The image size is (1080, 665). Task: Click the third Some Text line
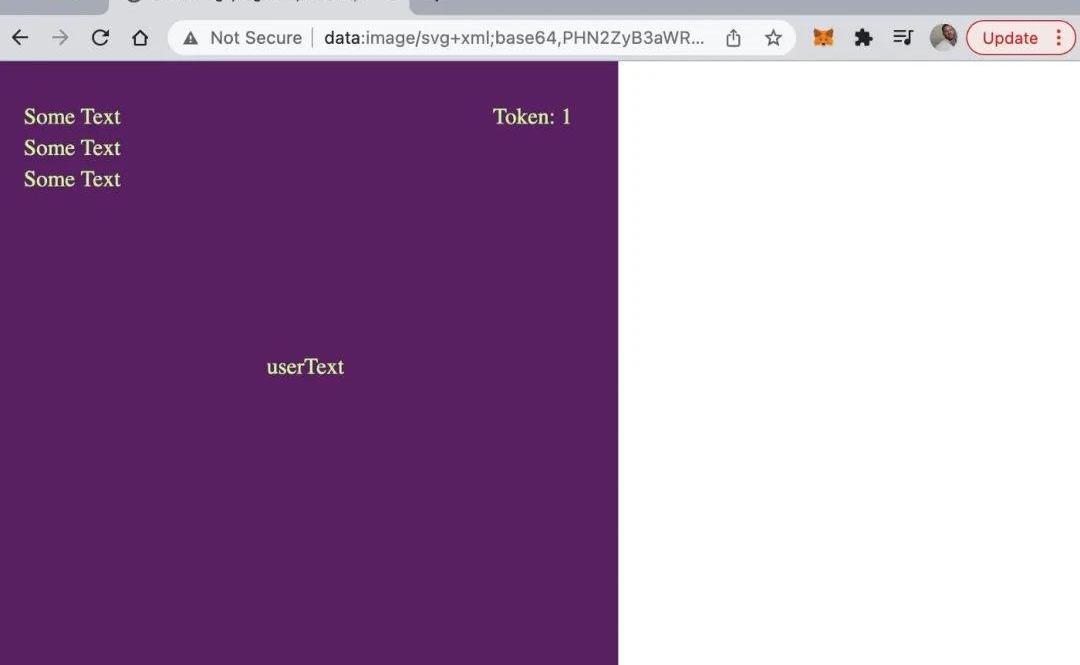click(x=72, y=179)
